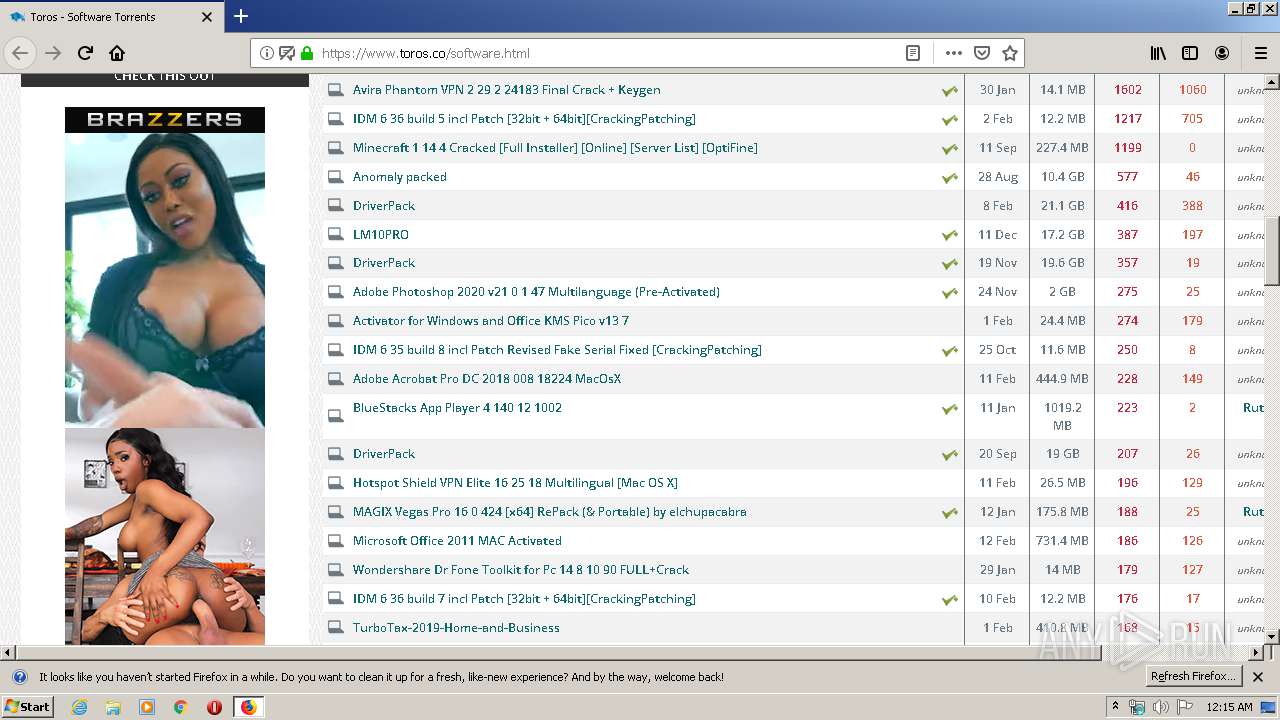Image resolution: width=1280 pixels, height=720 pixels.
Task: Click the 12:15 AM taskbar clock
Action: (1229, 707)
